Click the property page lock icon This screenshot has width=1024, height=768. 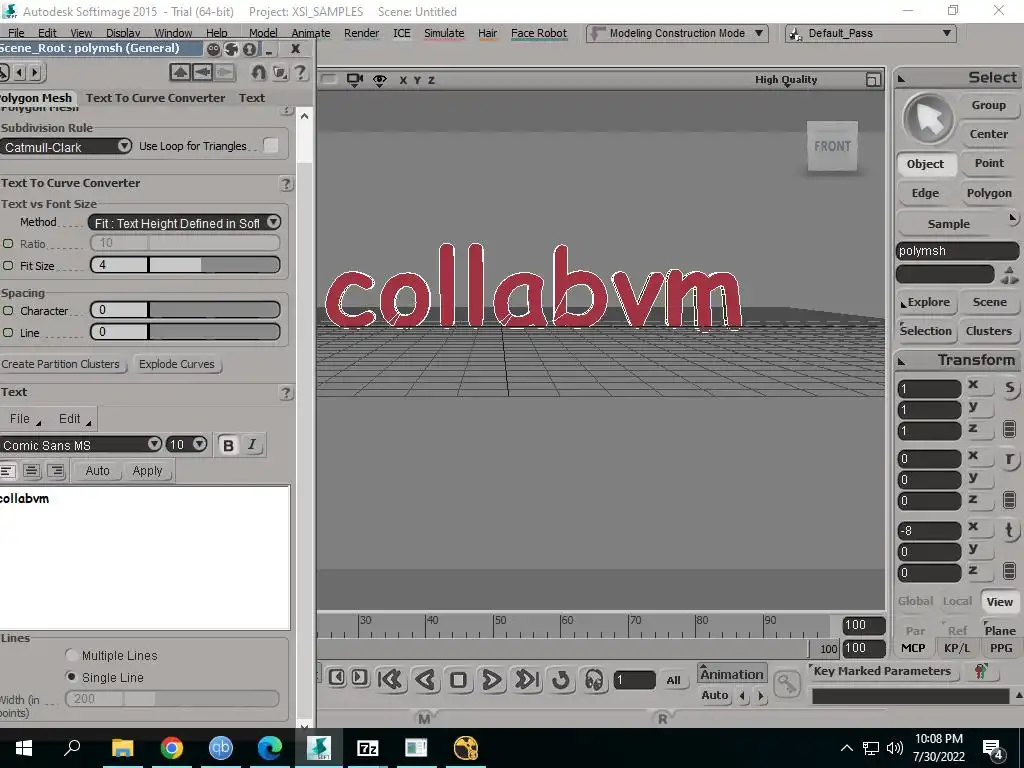click(x=249, y=49)
